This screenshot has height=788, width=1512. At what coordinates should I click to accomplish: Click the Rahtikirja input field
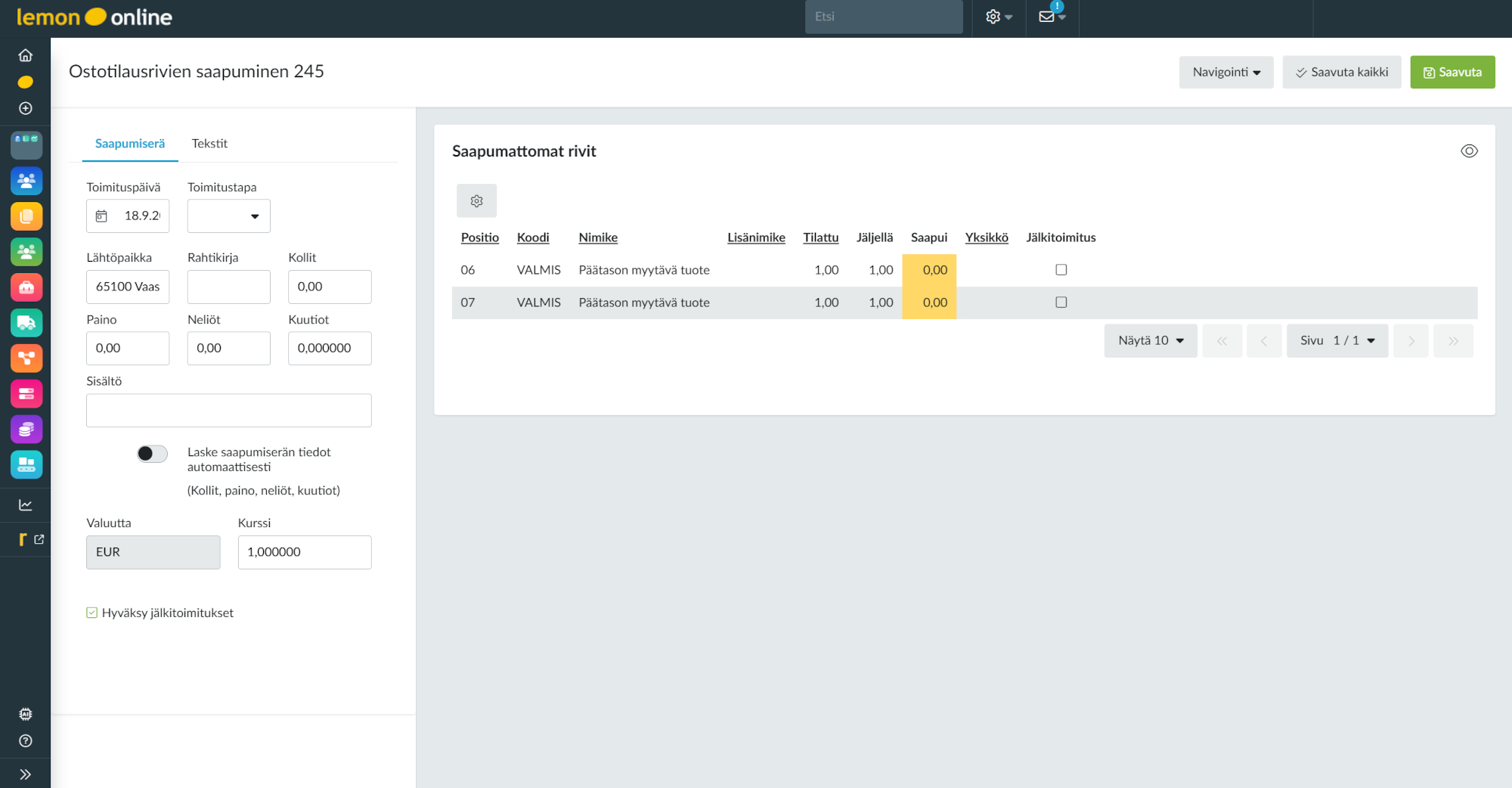pos(228,287)
